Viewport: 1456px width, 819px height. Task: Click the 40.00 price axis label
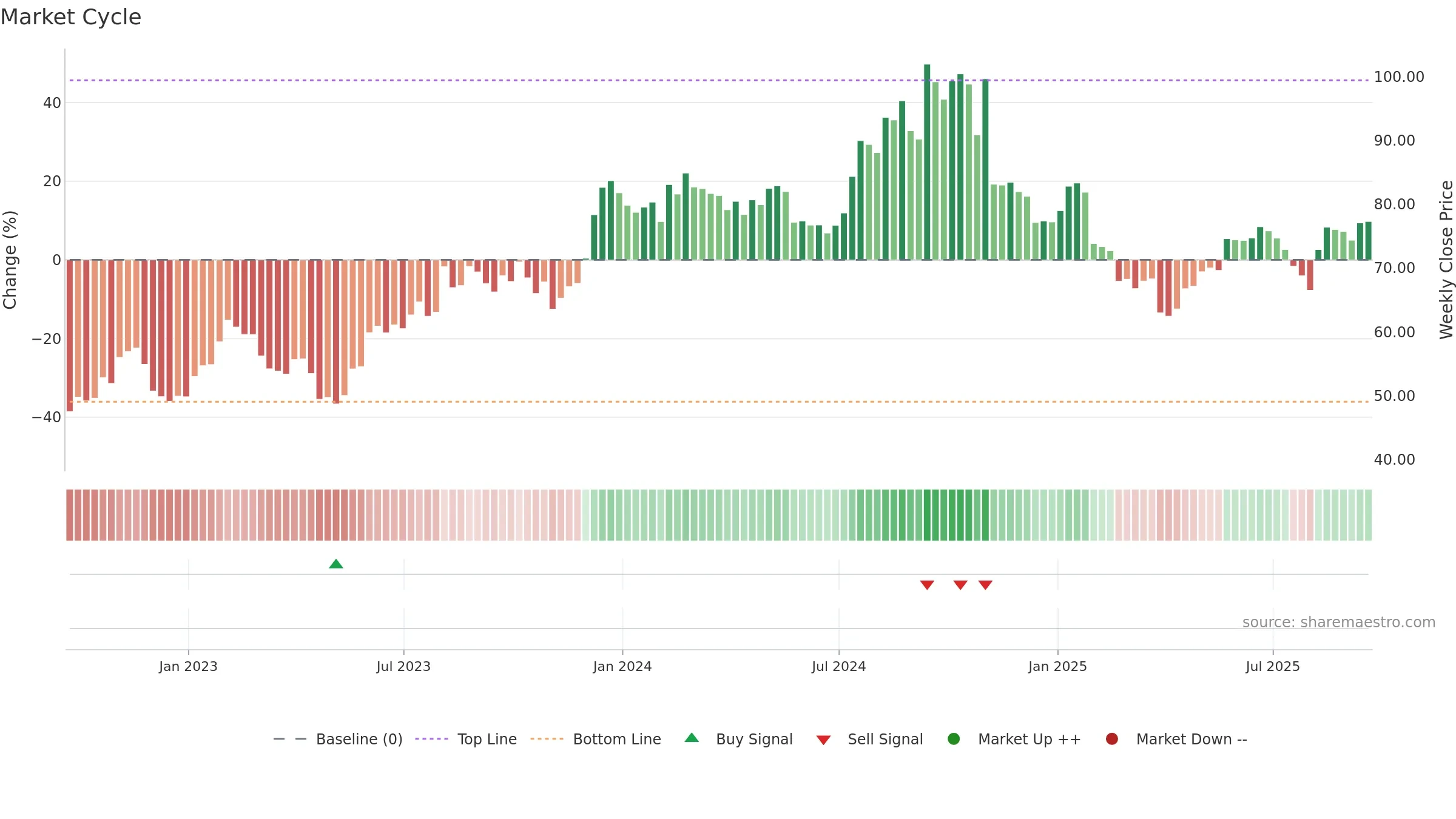(x=1395, y=460)
